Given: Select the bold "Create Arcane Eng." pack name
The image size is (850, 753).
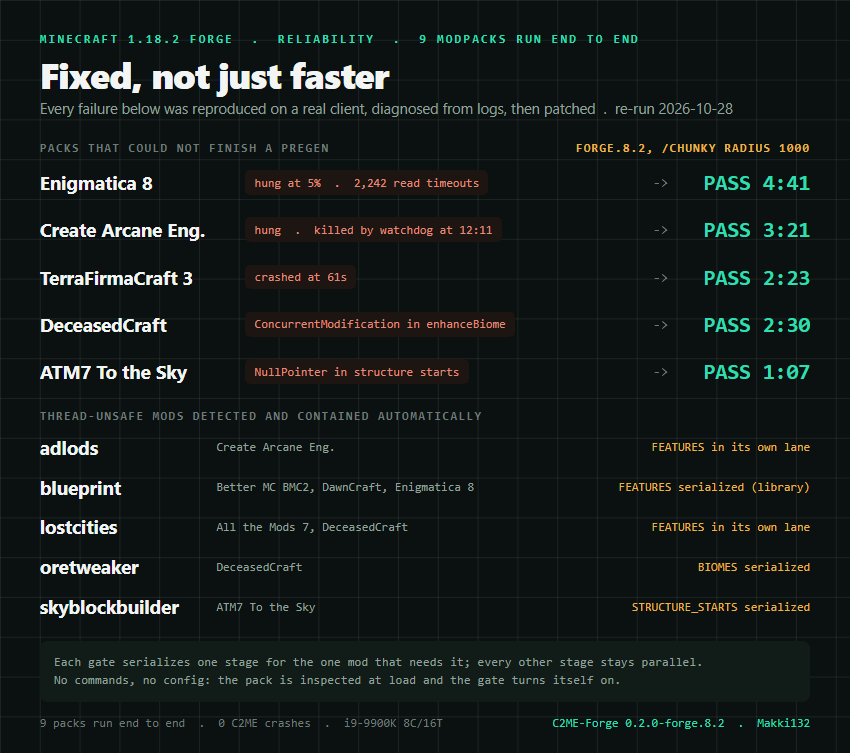Looking at the screenshot, I should tap(123, 231).
